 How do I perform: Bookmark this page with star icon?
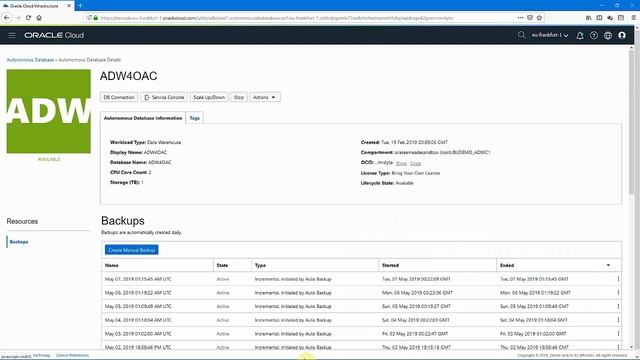(539, 18)
